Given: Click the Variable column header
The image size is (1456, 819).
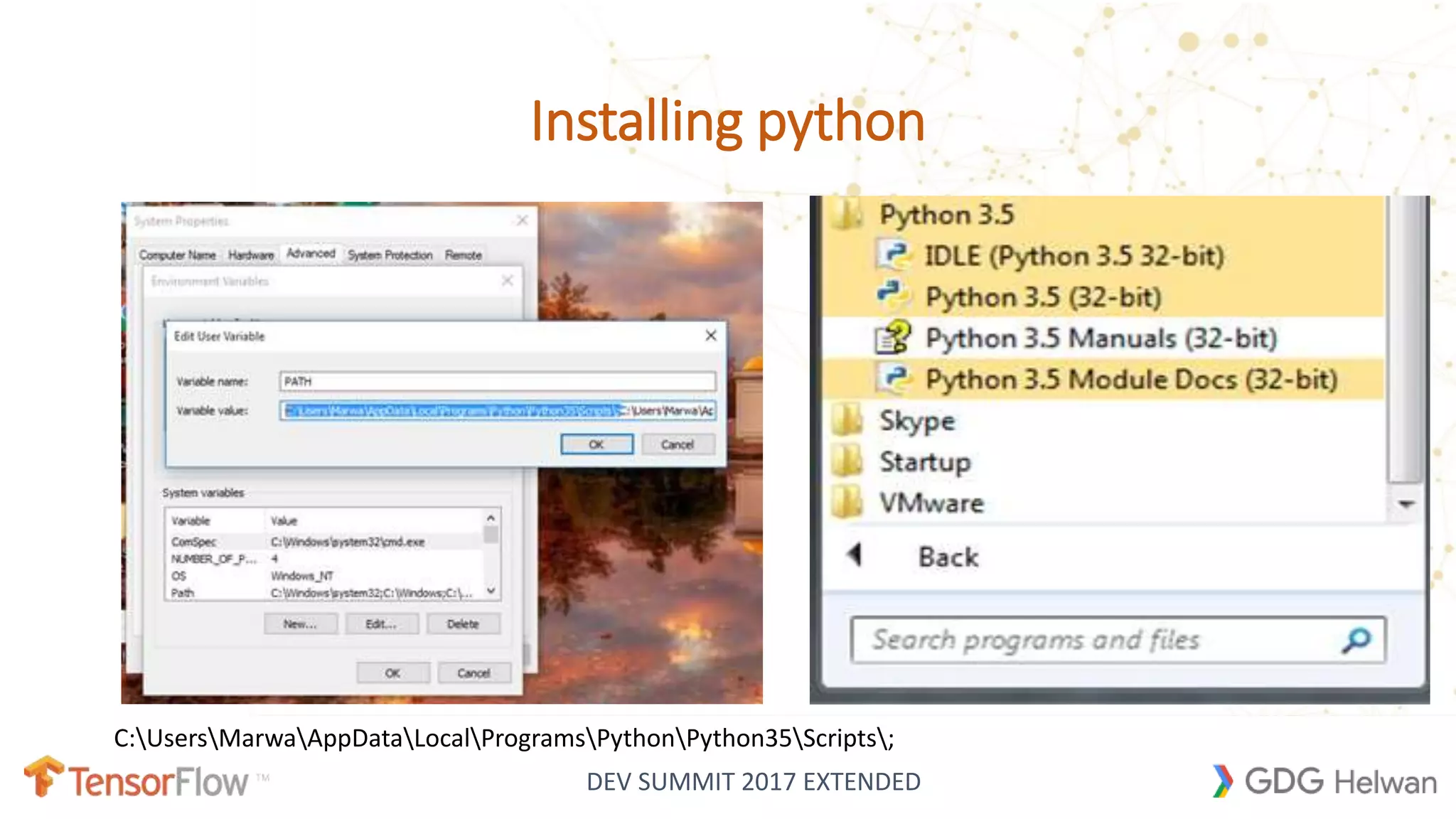Looking at the screenshot, I should tap(215, 520).
